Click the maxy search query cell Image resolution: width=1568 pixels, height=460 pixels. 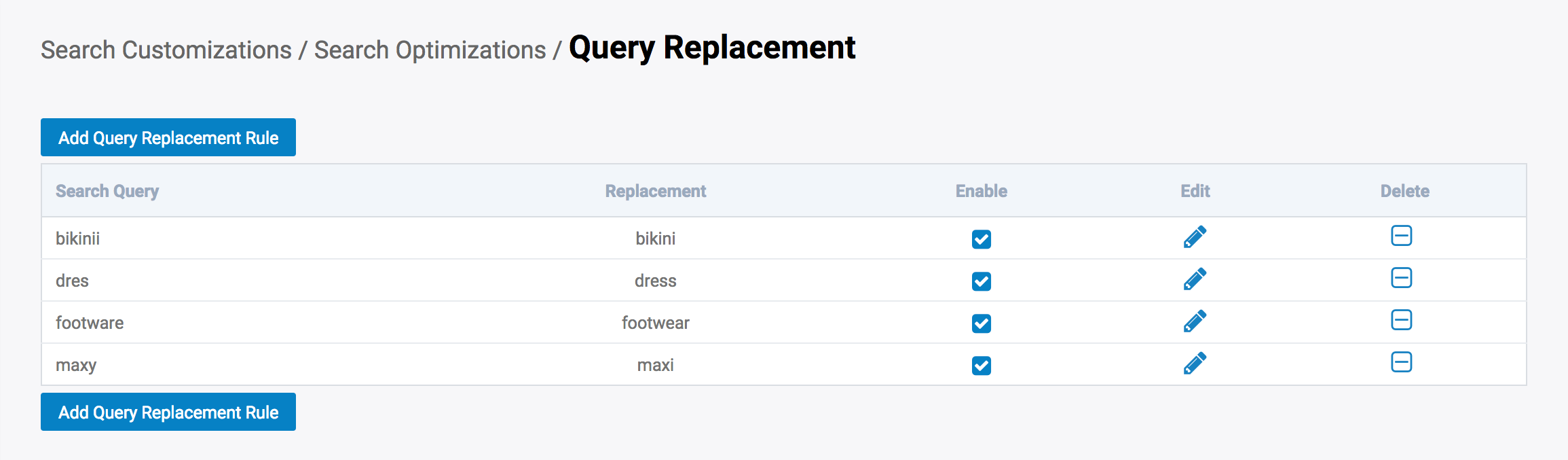[x=76, y=365]
